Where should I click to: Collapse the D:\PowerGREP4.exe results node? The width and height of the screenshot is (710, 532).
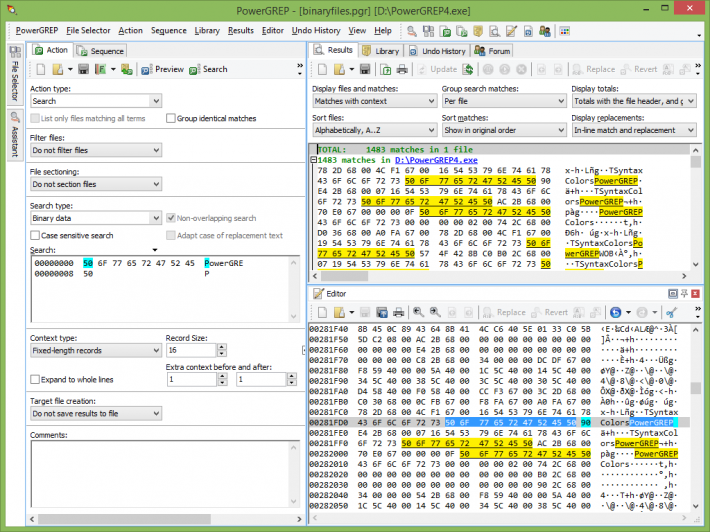313,160
